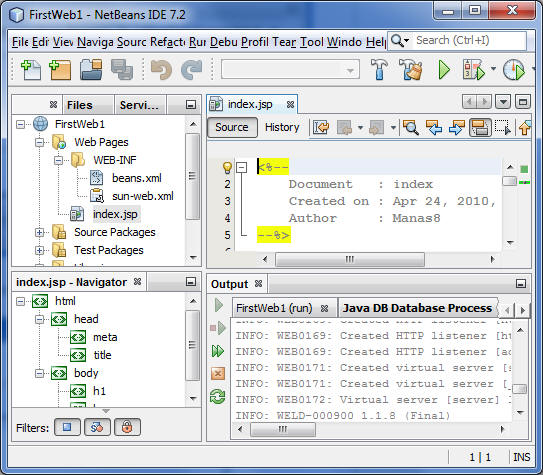Find previous occurrence arrow icon

(x=434, y=127)
